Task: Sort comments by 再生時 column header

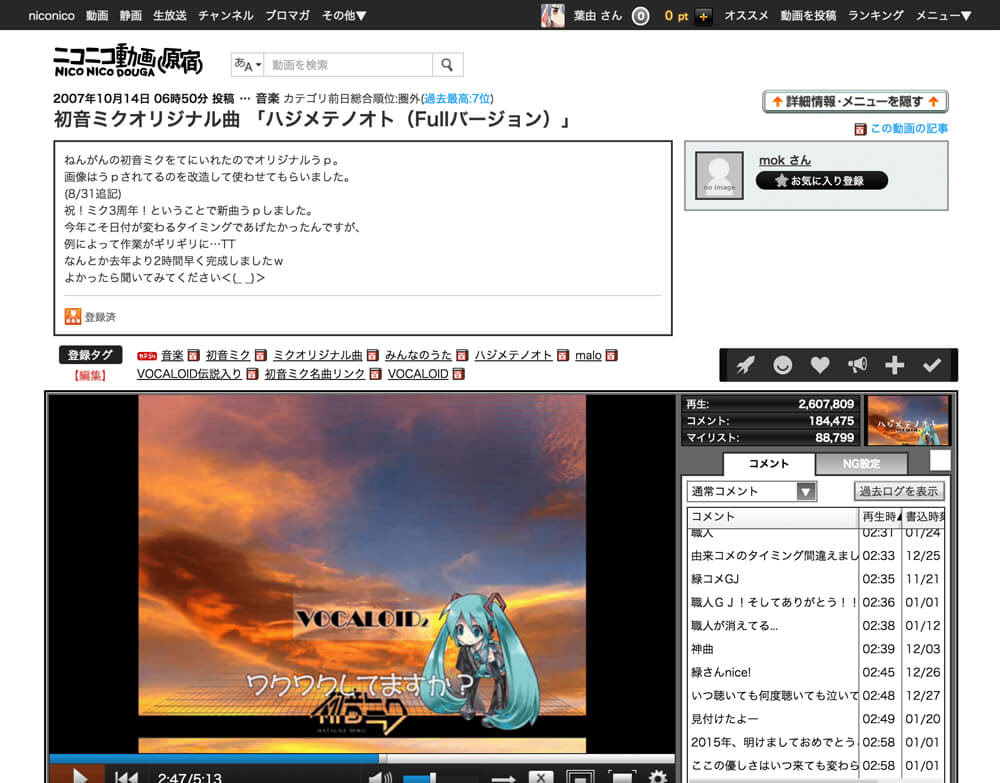Action: point(880,516)
